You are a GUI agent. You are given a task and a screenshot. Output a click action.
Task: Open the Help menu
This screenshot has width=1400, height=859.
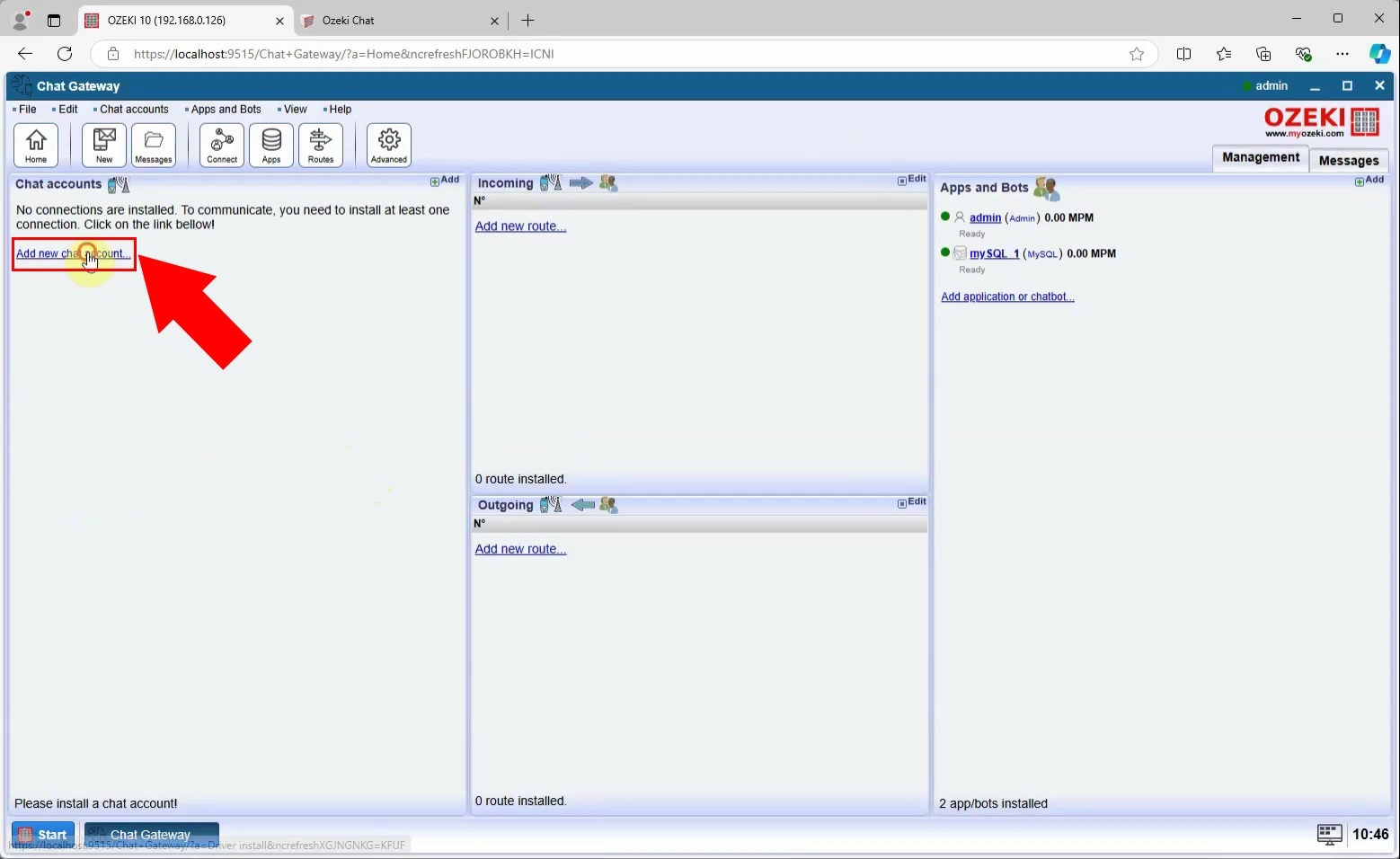[338, 110]
